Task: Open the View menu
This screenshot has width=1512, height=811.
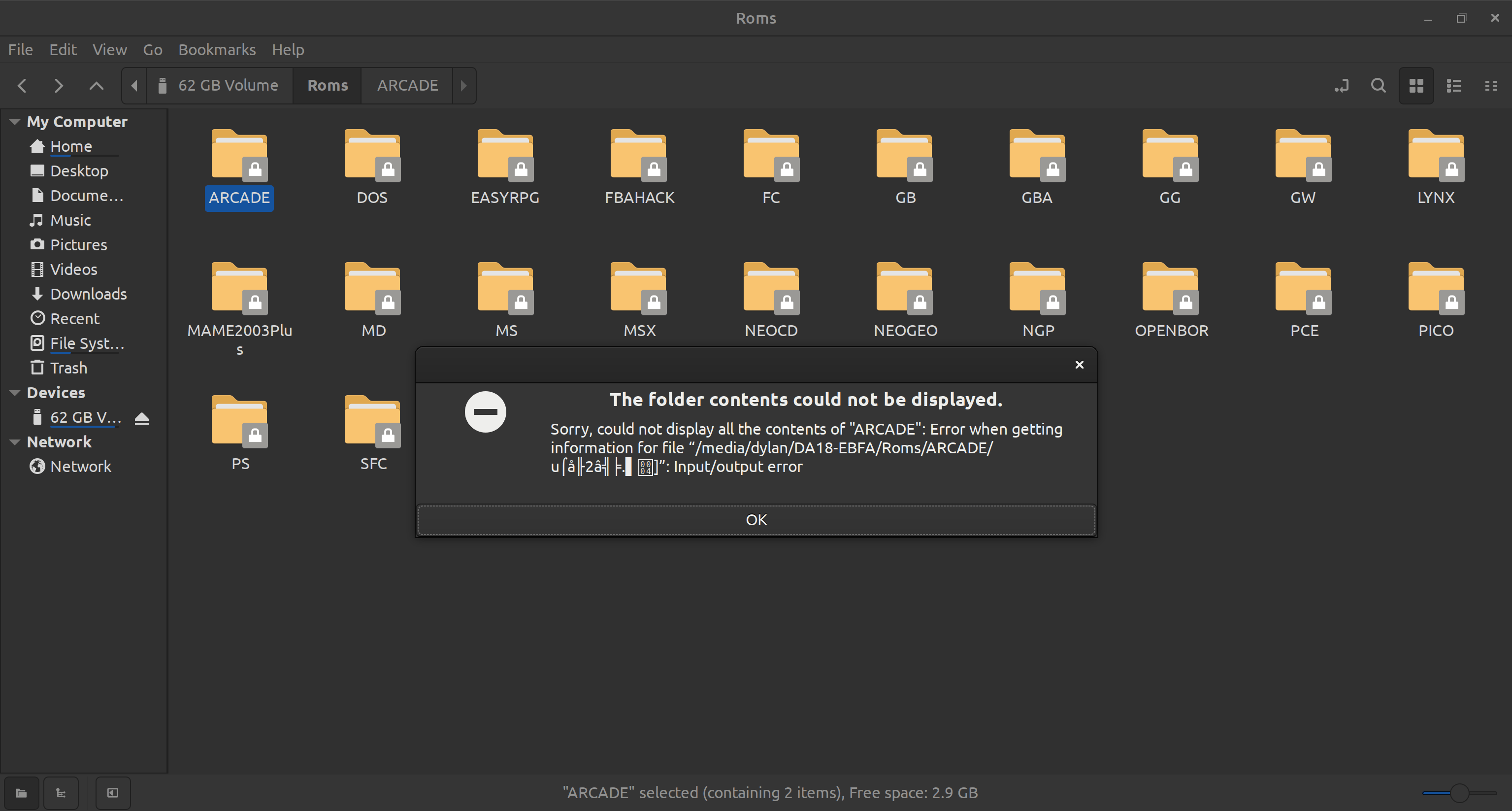Action: pyautogui.click(x=109, y=50)
